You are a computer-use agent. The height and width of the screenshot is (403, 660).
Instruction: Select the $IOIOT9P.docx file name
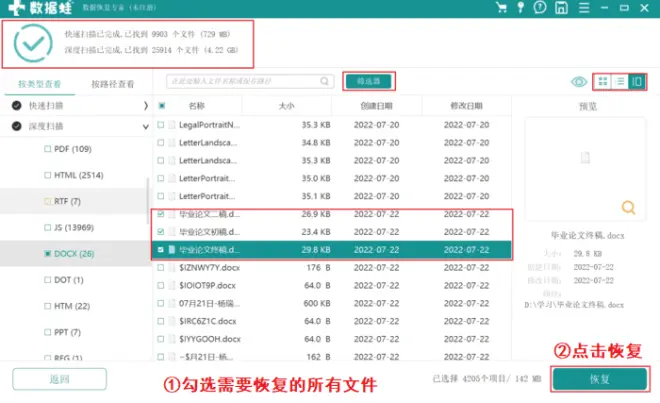point(208,285)
